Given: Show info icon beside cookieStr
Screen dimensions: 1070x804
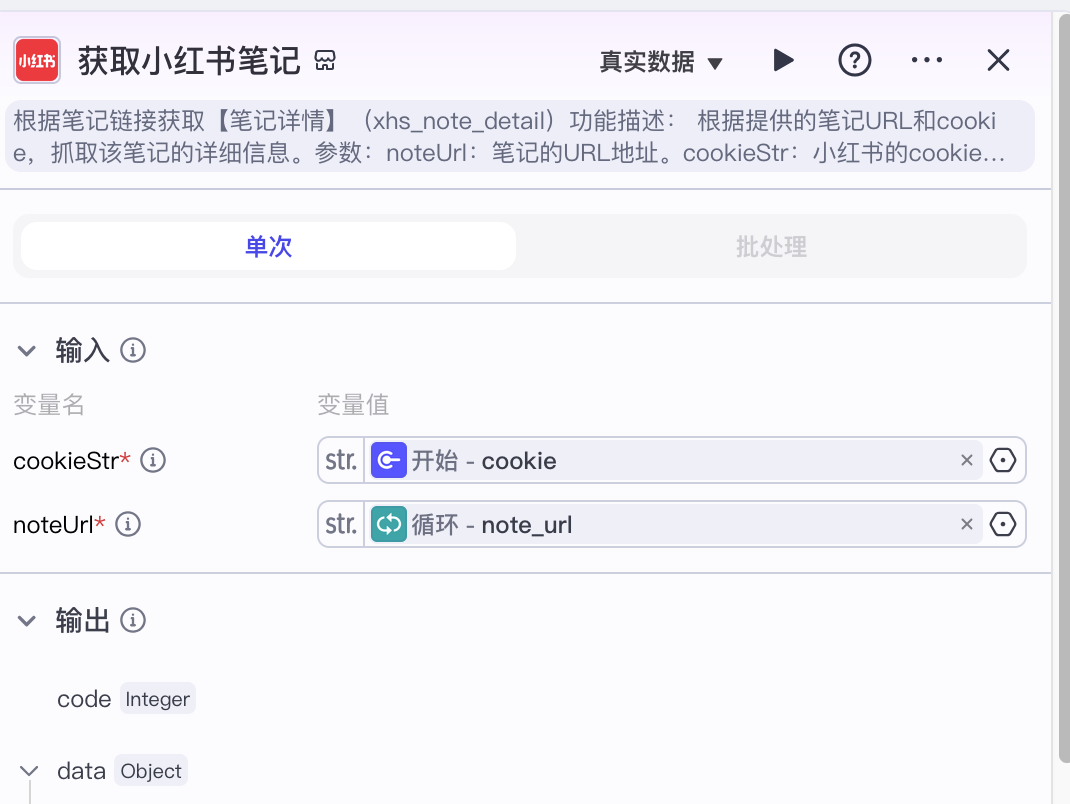Looking at the screenshot, I should pyautogui.click(x=153, y=461).
